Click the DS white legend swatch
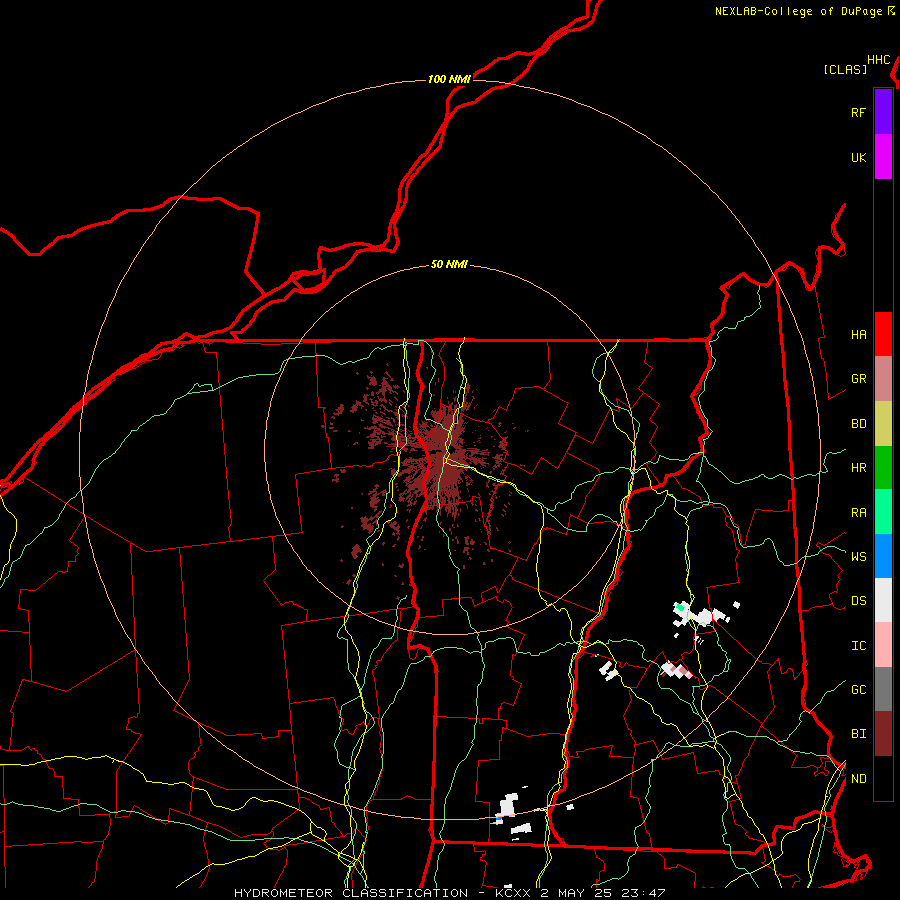 pyautogui.click(x=883, y=600)
